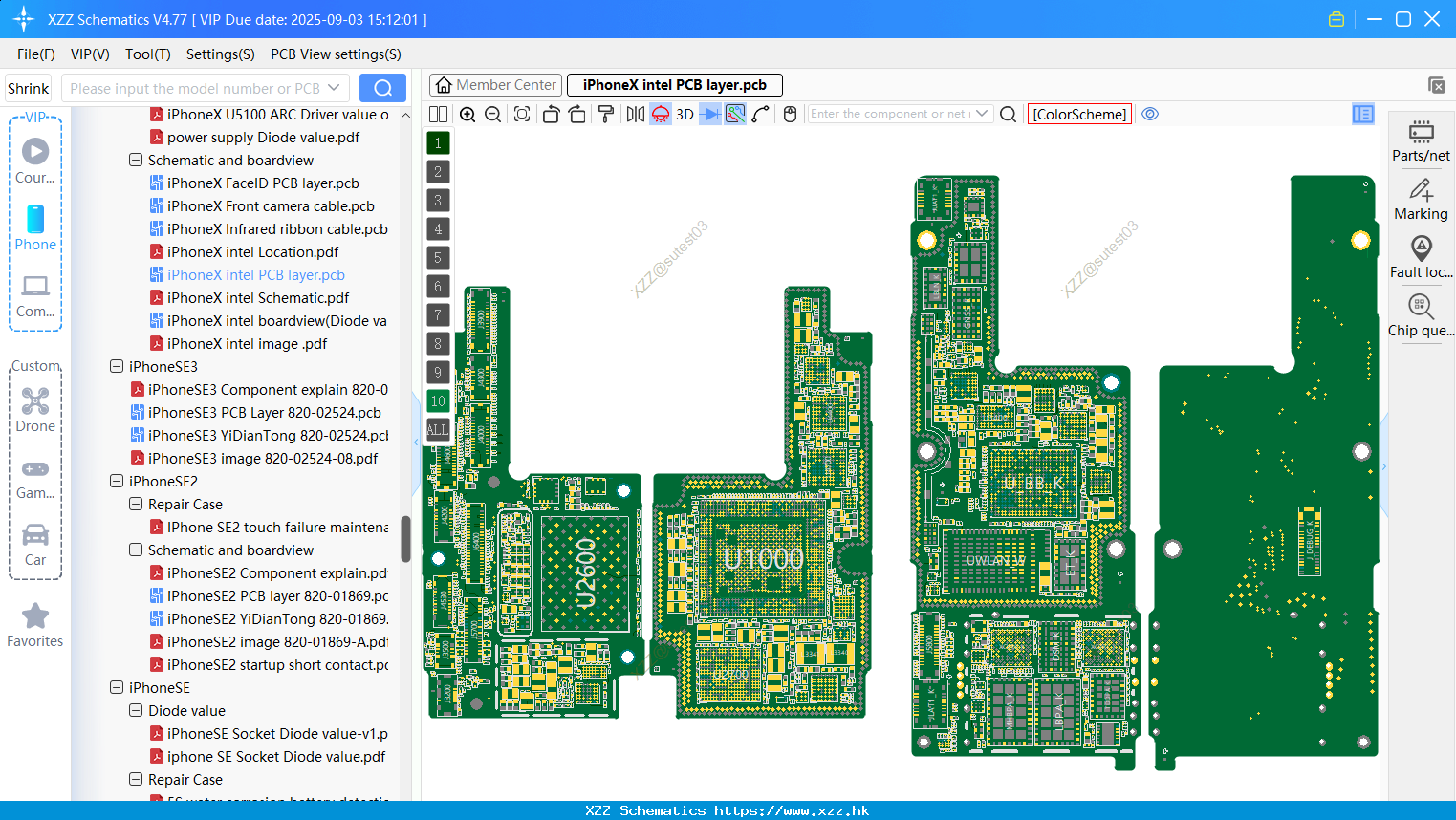Viewport: 1456px width, 820px height.
Task: Open the Courses section in sidebar
Action: [x=35, y=162]
